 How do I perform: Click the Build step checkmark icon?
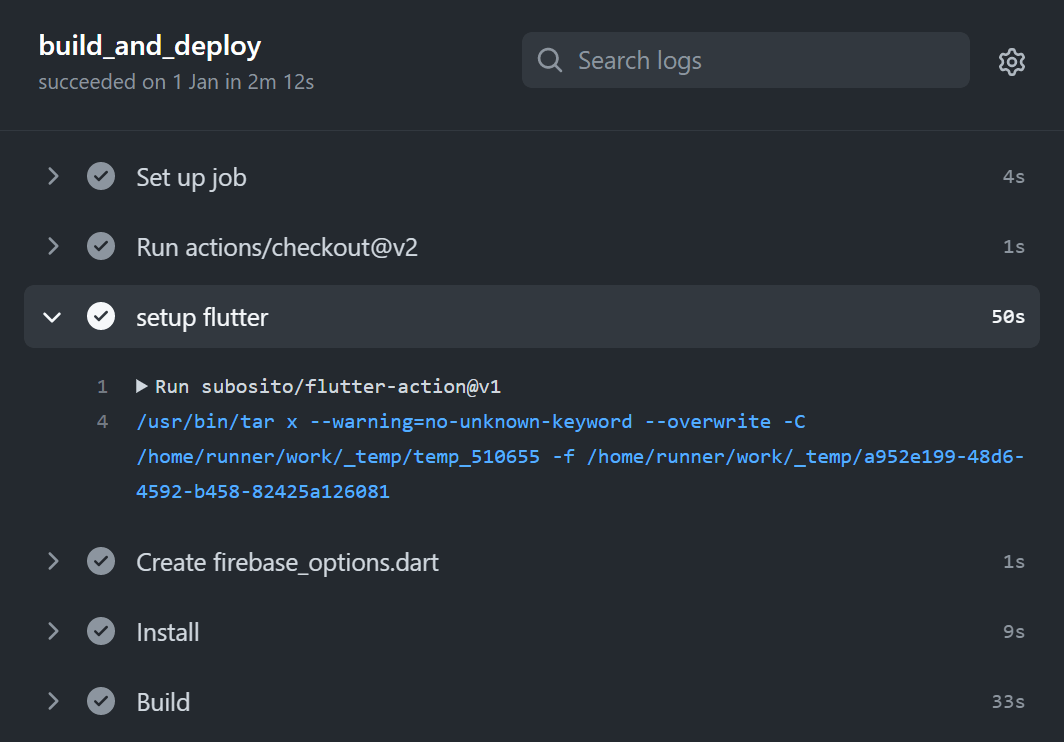coord(101,701)
